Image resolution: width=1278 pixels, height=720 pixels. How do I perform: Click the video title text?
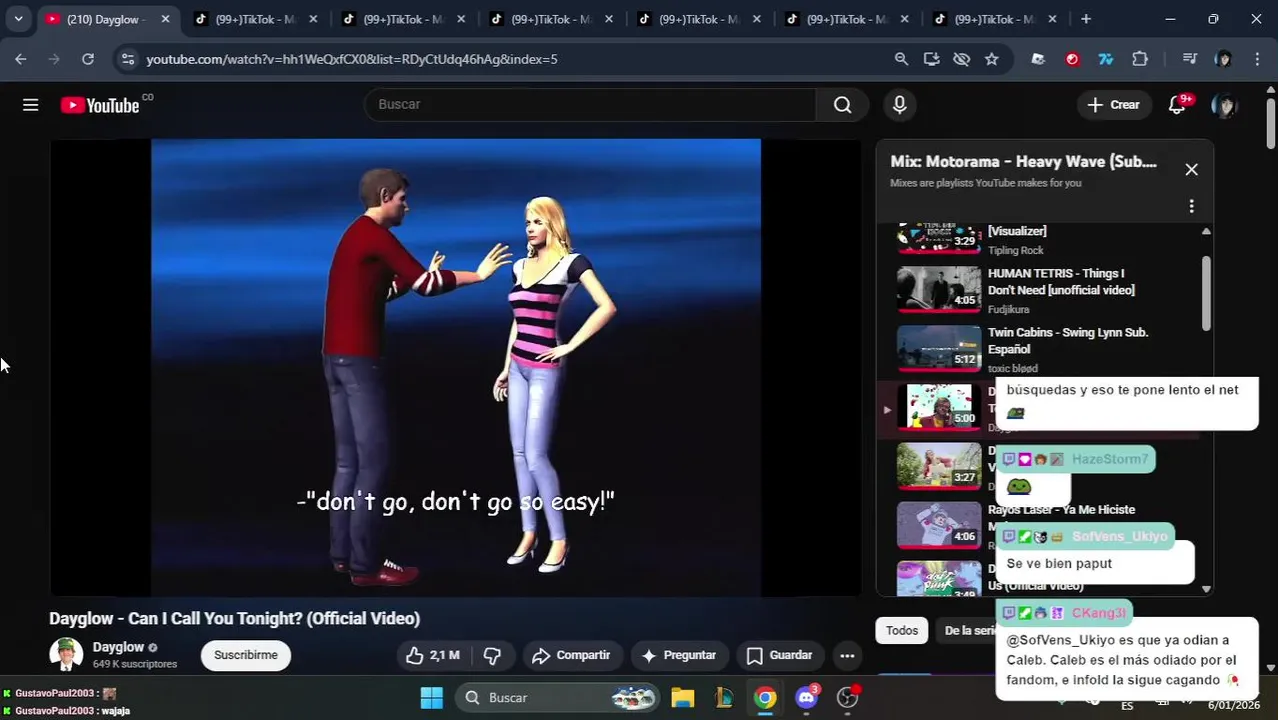pyautogui.click(x=235, y=619)
